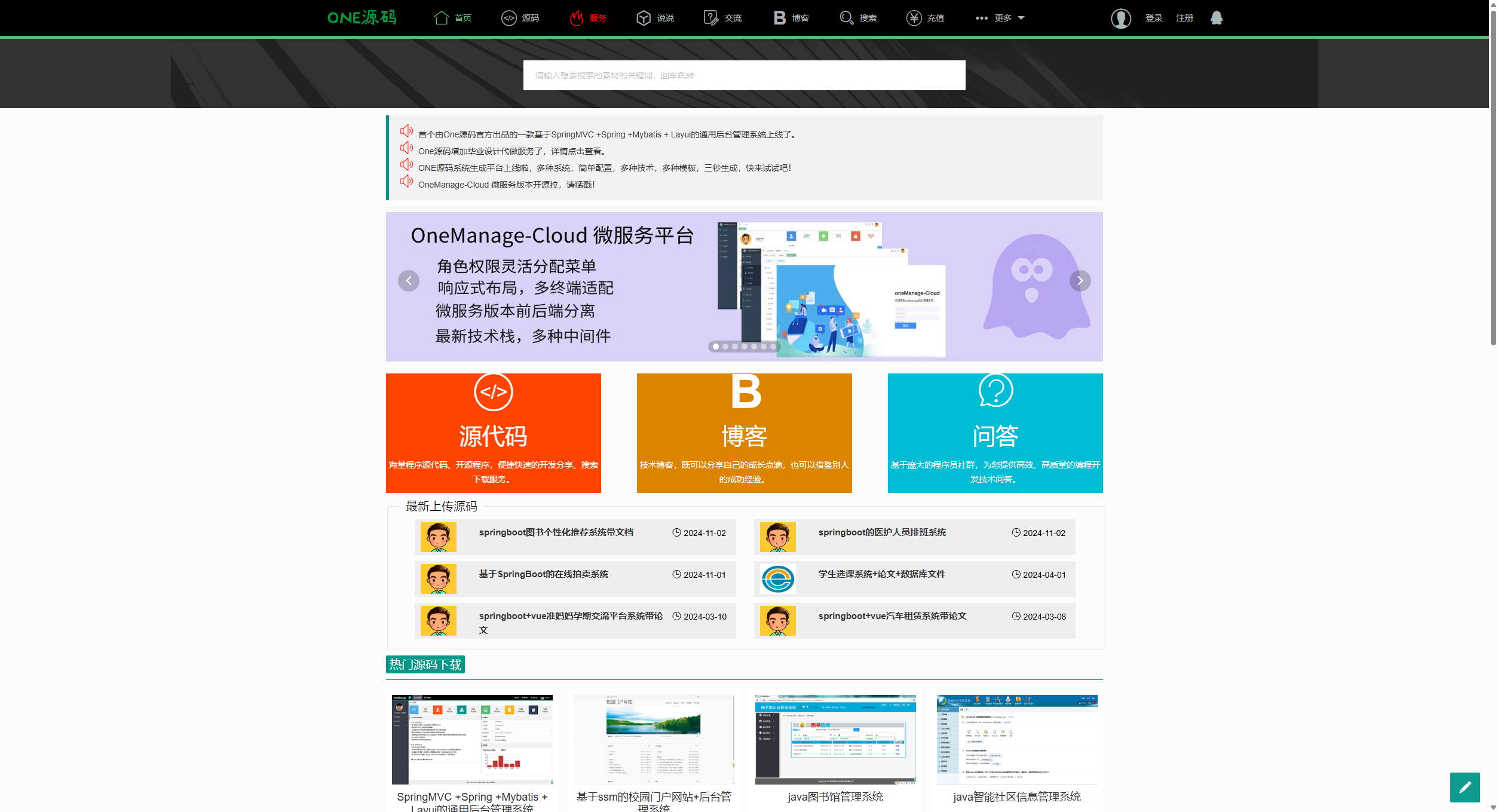
Task: Go to next carousel slide
Action: pos(1080,281)
